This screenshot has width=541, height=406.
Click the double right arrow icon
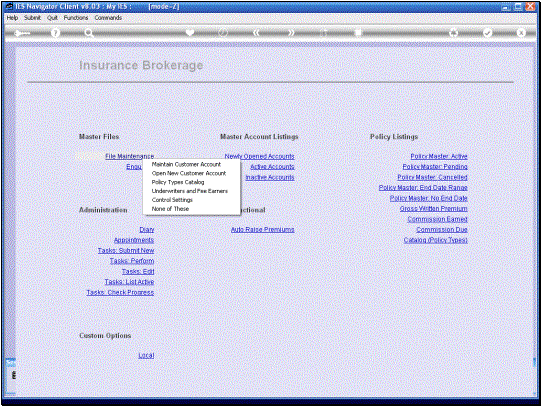pyautogui.click(x=291, y=33)
